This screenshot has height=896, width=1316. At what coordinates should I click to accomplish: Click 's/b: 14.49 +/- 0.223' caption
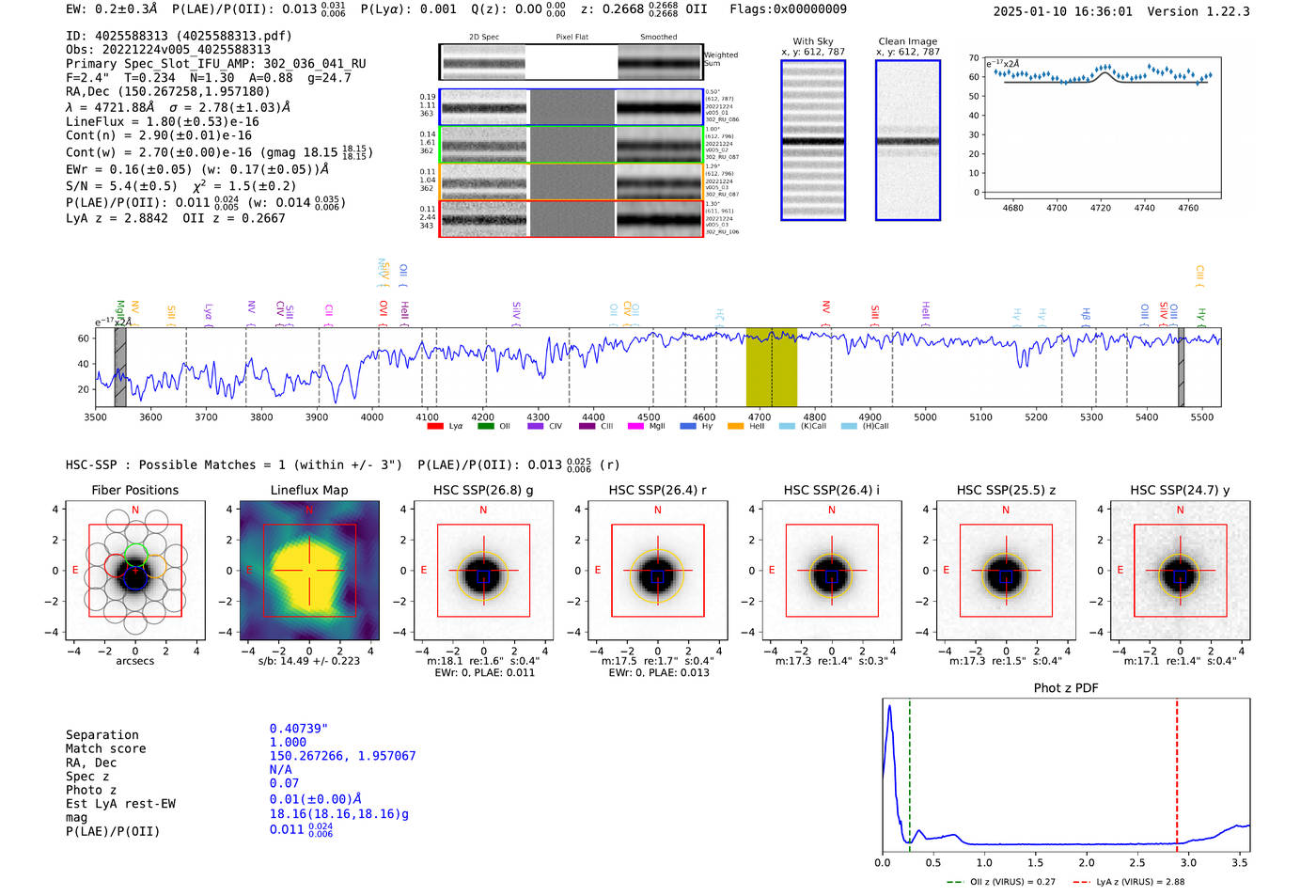(x=309, y=661)
